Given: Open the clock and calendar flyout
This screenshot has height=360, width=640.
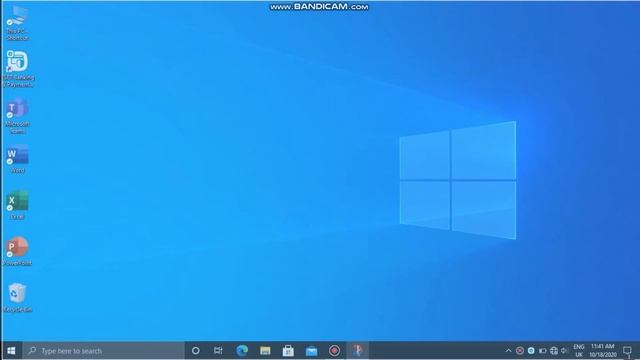Looking at the screenshot, I should (x=603, y=351).
